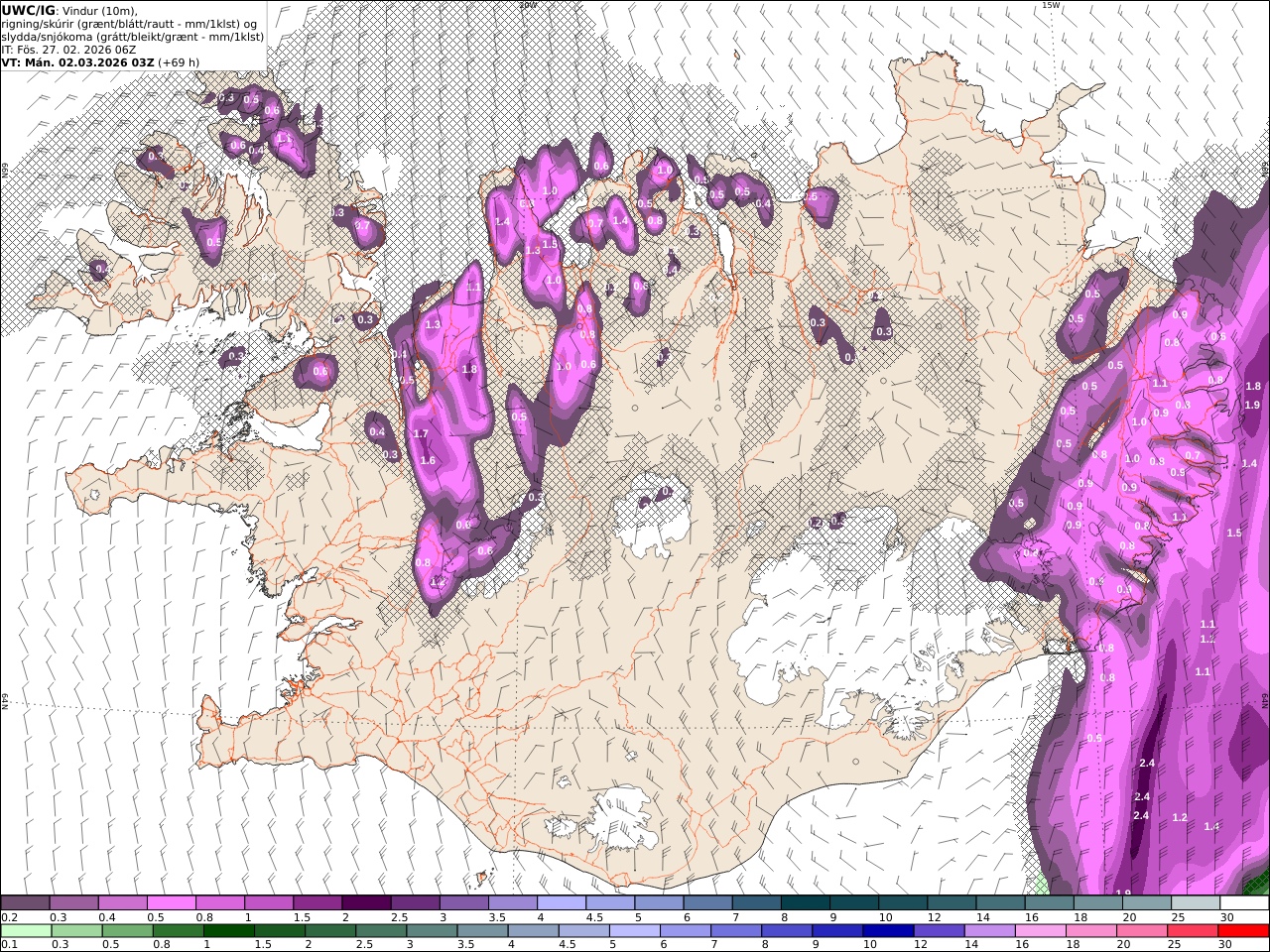Click the lower legend swatch starting at 0.8
This screenshot has width=1270, height=952.
[178, 931]
